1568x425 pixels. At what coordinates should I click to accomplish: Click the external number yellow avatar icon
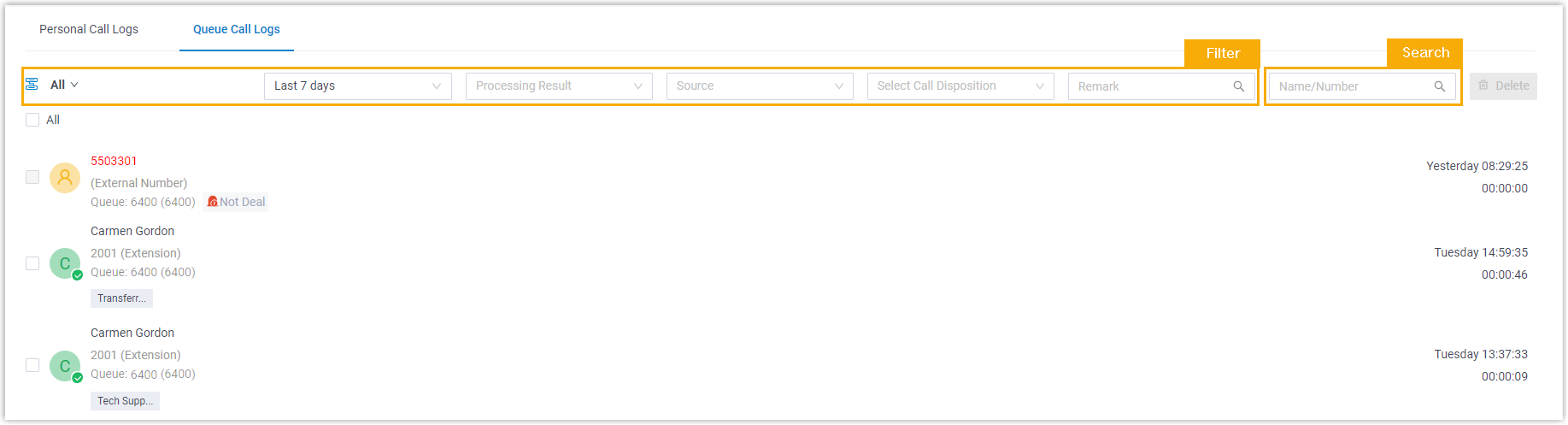click(65, 178)
